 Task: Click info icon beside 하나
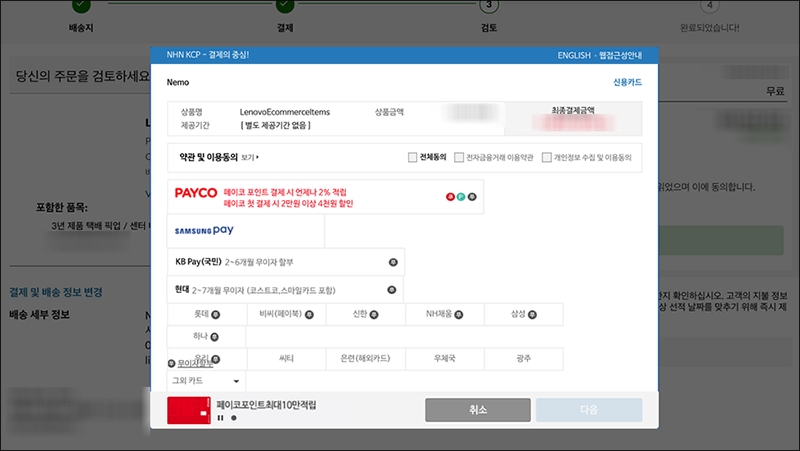tap(214, 337)
